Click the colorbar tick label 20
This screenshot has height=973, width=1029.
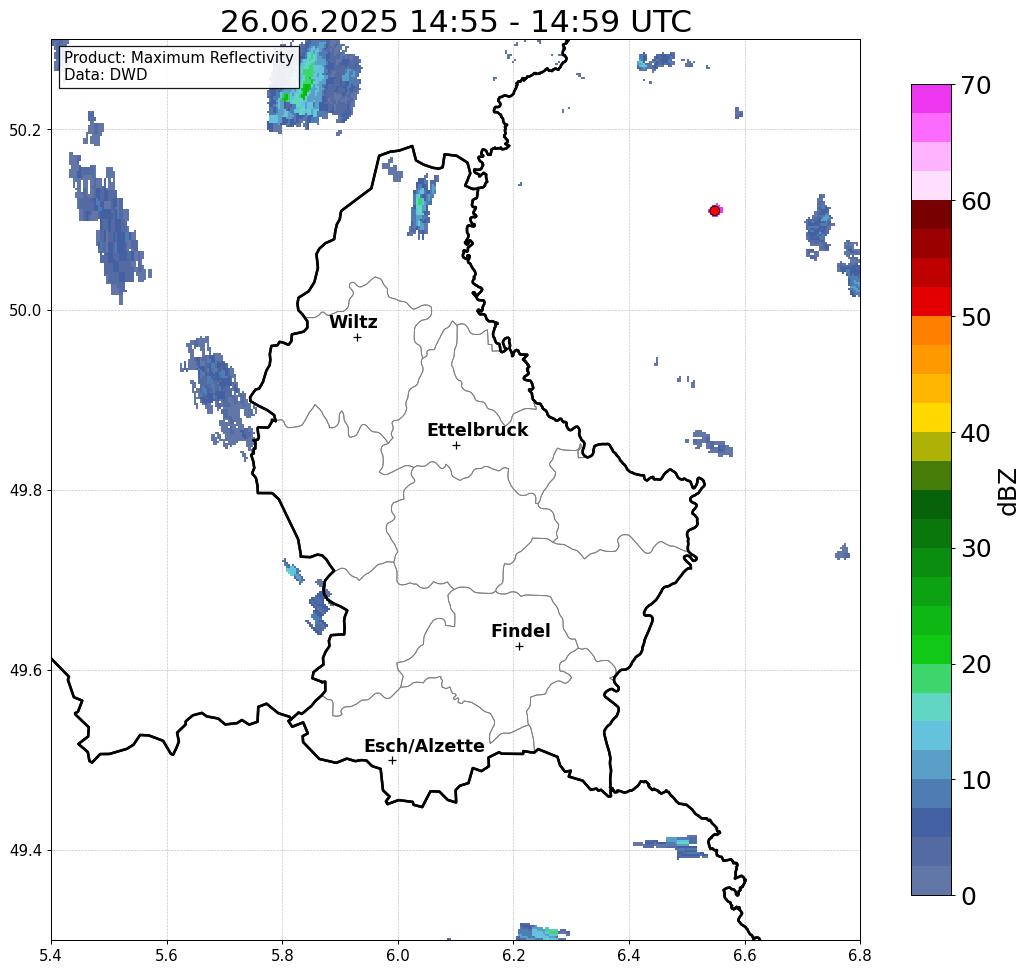975,665
